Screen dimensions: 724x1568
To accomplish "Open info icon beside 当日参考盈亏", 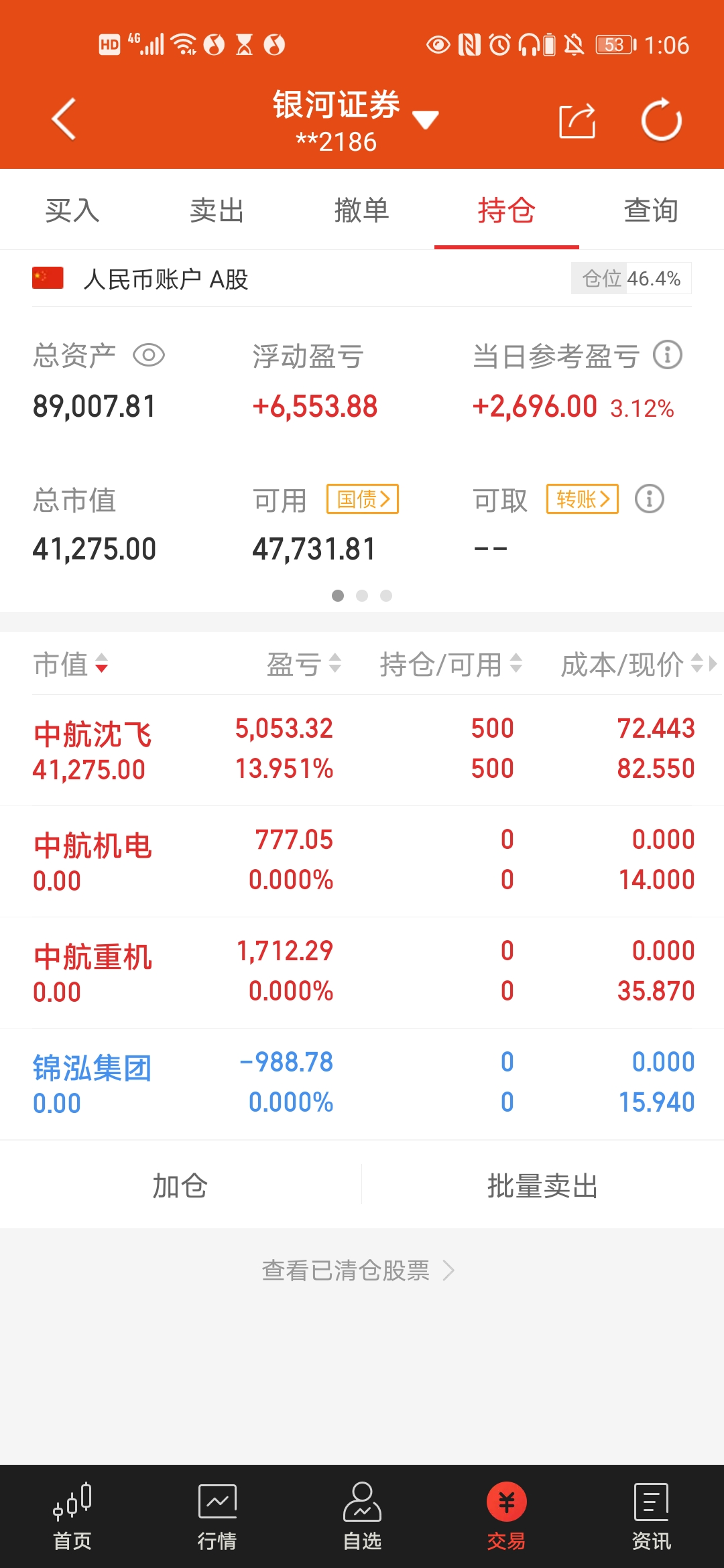I will click(668, 355).
